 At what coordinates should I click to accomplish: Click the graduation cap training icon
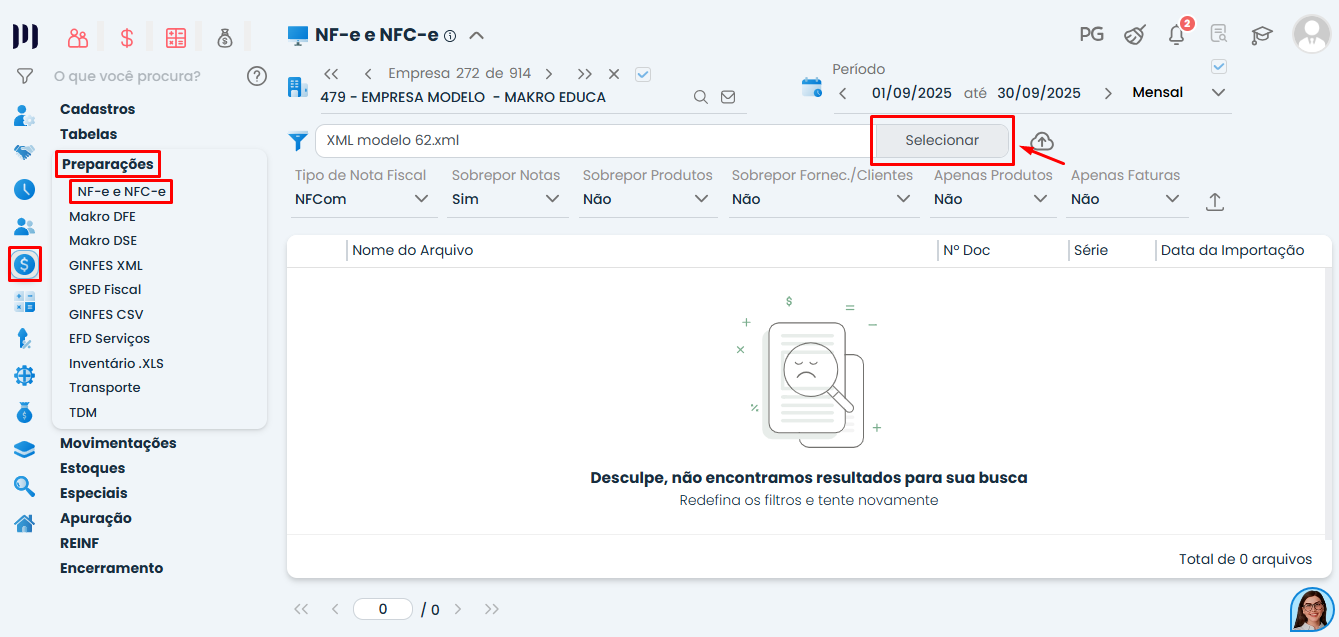click(1261, 35)
